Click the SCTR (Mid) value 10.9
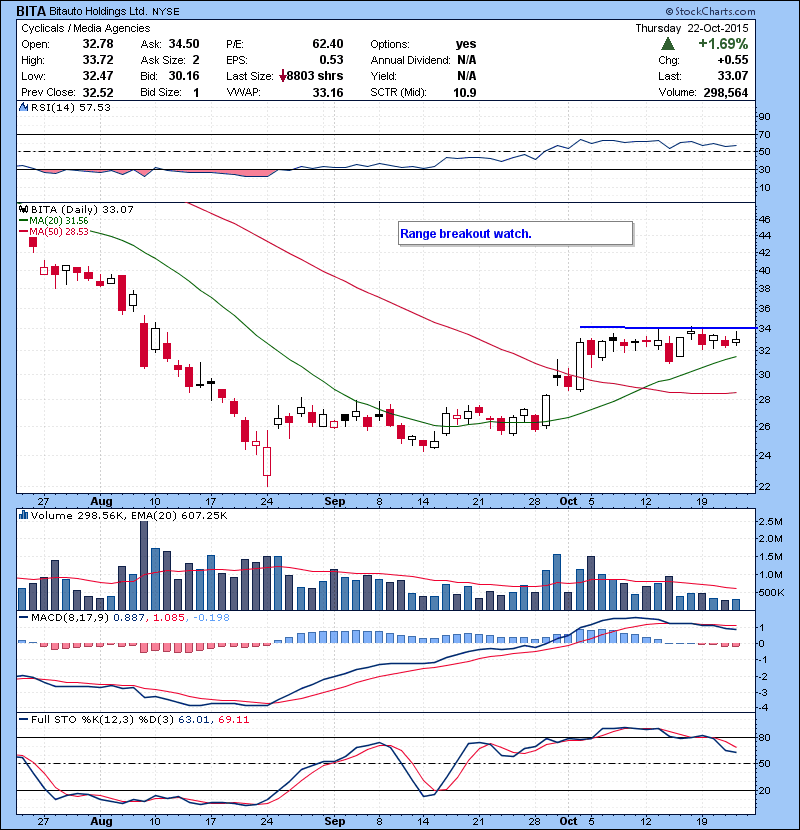Viewport: 800px width, 830px height. [x=465, y=93]
